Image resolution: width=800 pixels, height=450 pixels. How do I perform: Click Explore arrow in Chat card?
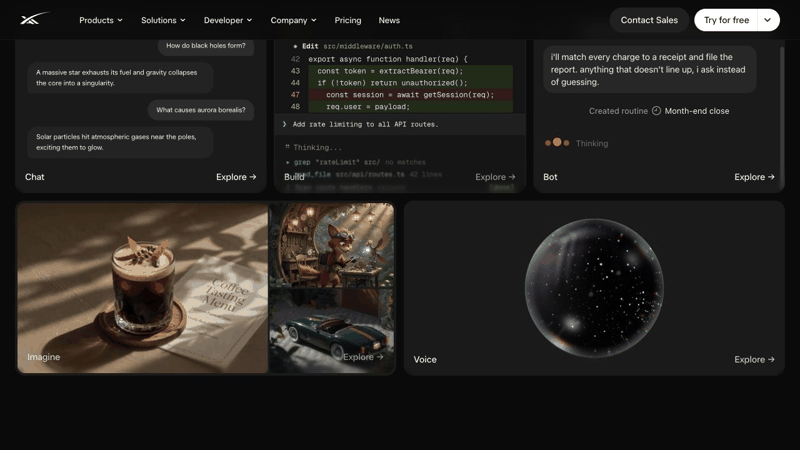[236, 177]
